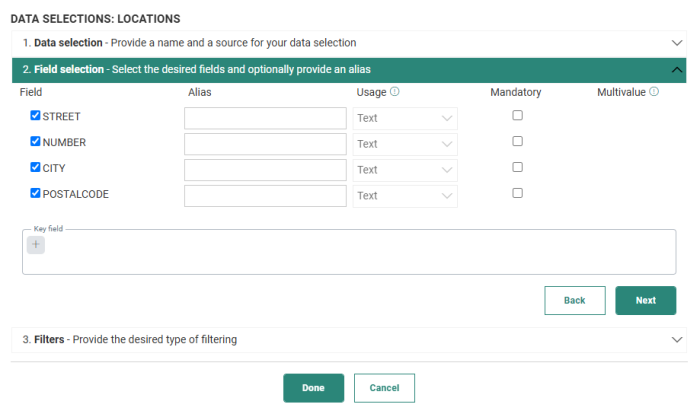Screen dimensions: 700x417
Task: Collapse the Field selection section chevron
Action: pos(677,70)
